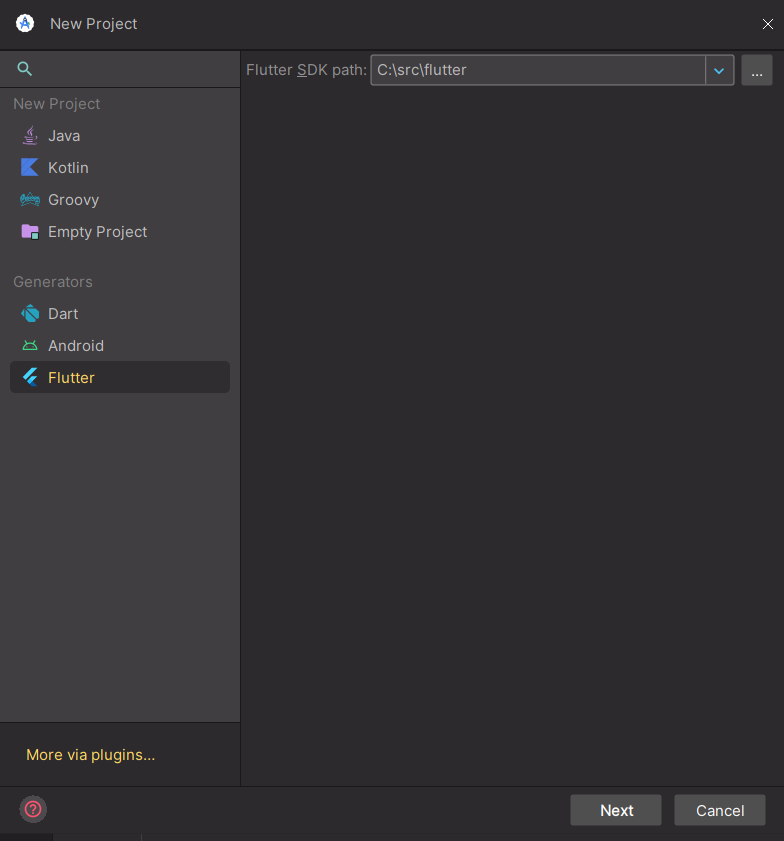Click the New Project section heading in the list
Viewport: 784px width, 841px height.
pyautogui.click(x=56, y=104)
